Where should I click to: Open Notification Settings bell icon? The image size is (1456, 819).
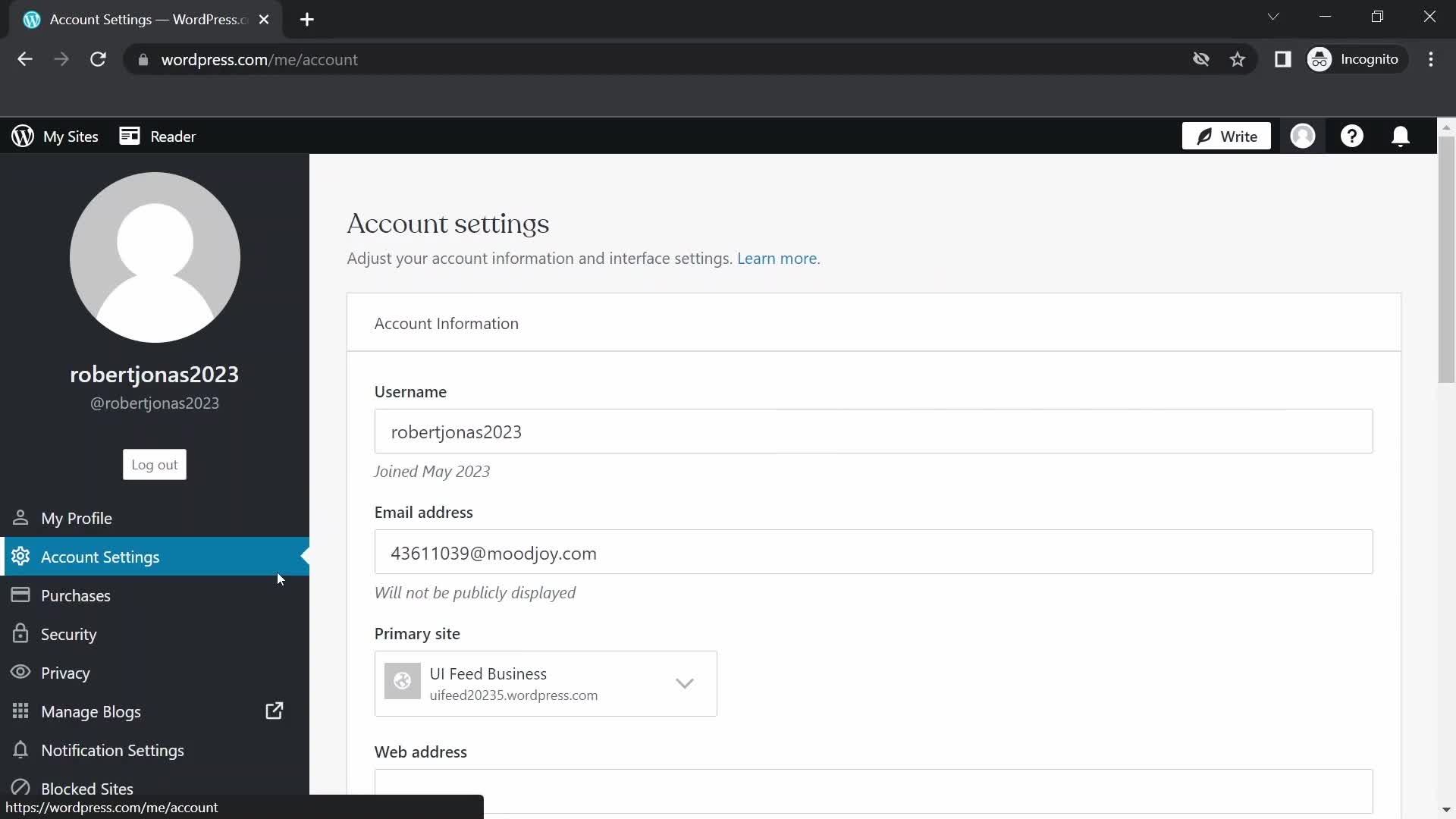coord(20,750)
